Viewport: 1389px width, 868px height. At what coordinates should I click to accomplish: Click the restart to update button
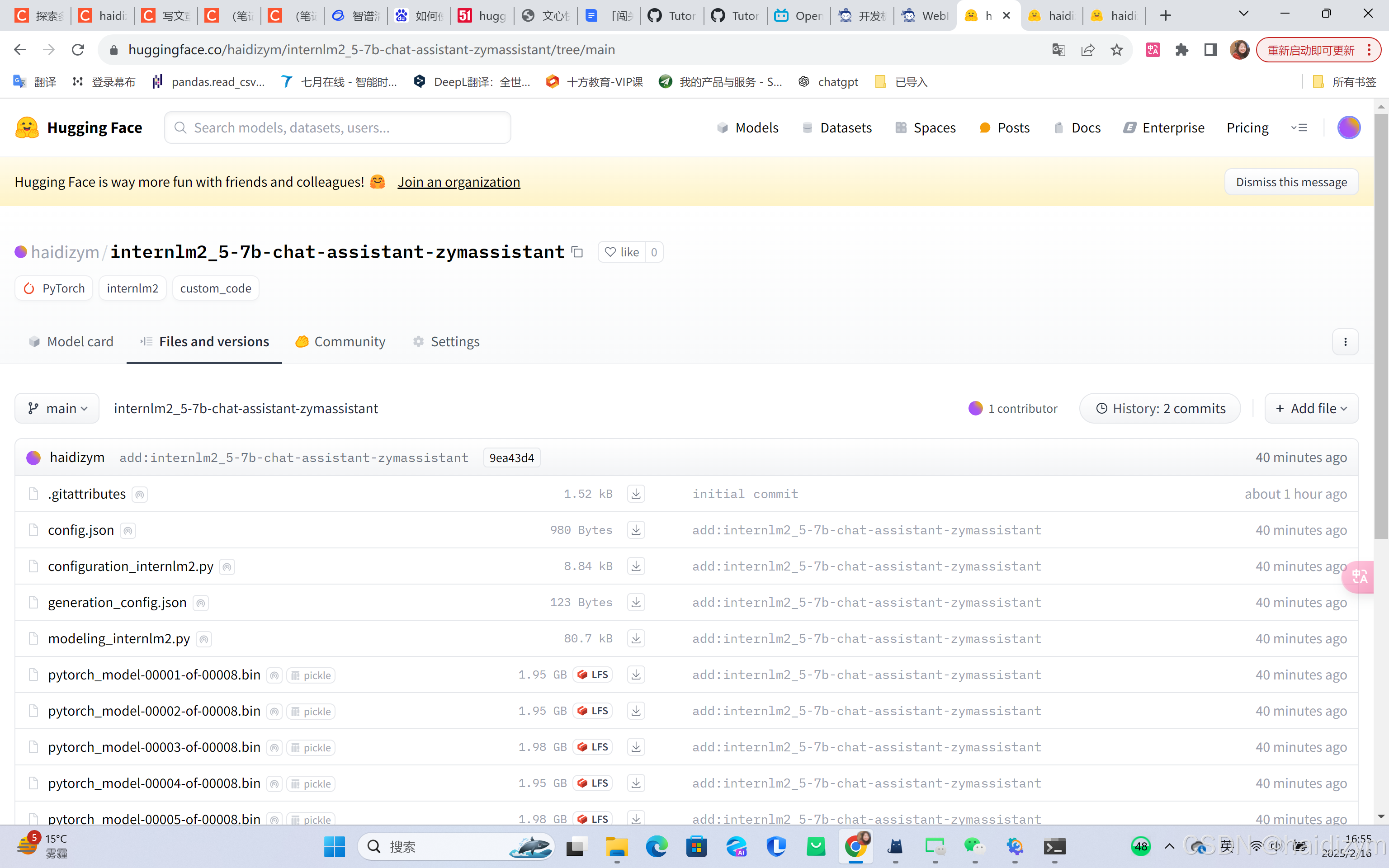(x=1318, y=50)
